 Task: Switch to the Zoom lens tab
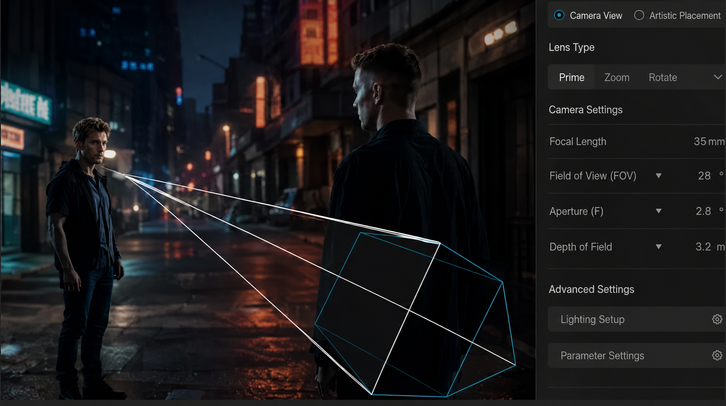point(617,77)
